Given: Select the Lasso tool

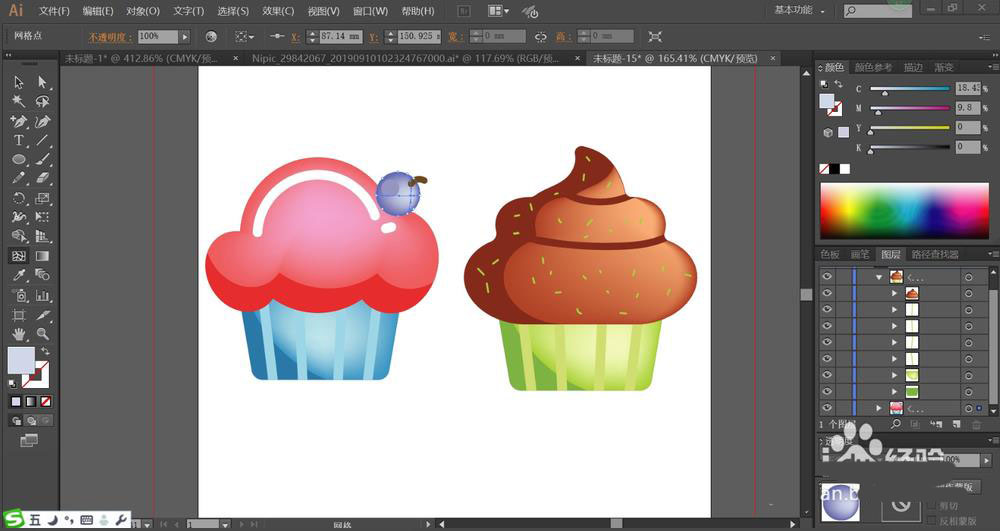Looking at the screenshot, I should pos(42,101).
